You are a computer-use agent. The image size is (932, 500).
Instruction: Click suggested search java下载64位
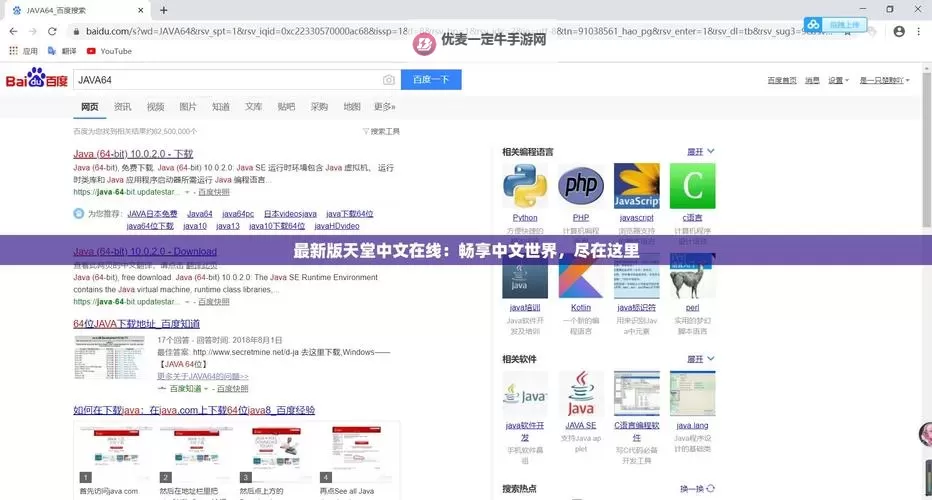coord(350,214)
